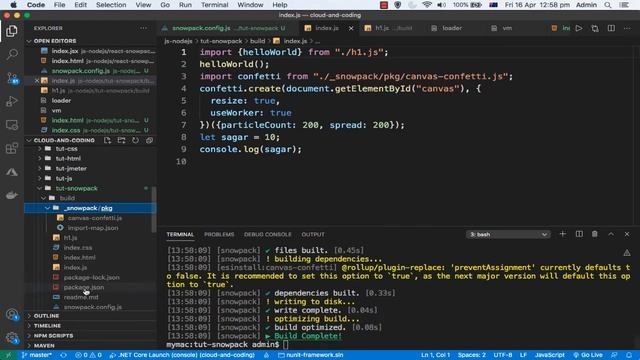The width and height of the screenshot is (640, 360).
Task: Show the Output panel tab
Action: point(313,234)
